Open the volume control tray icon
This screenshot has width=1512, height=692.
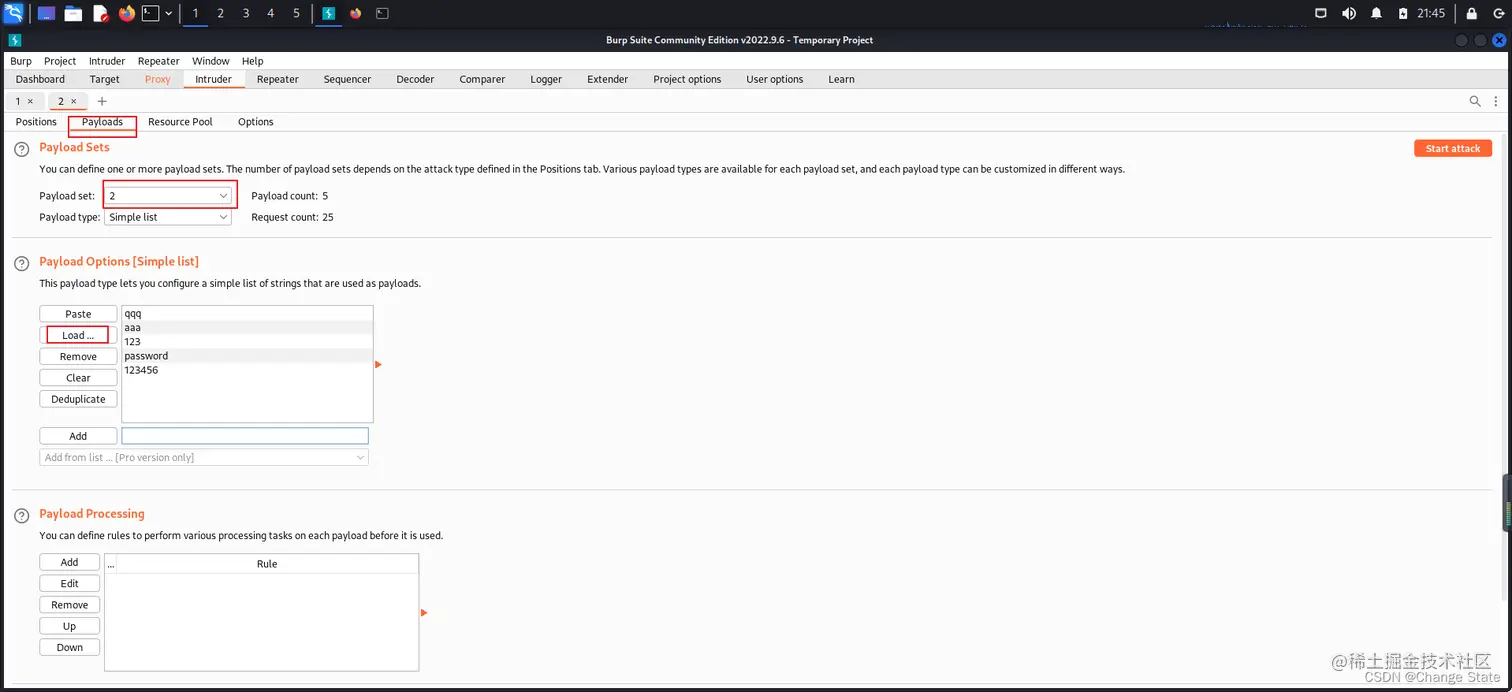click(x=1349, y=13)
